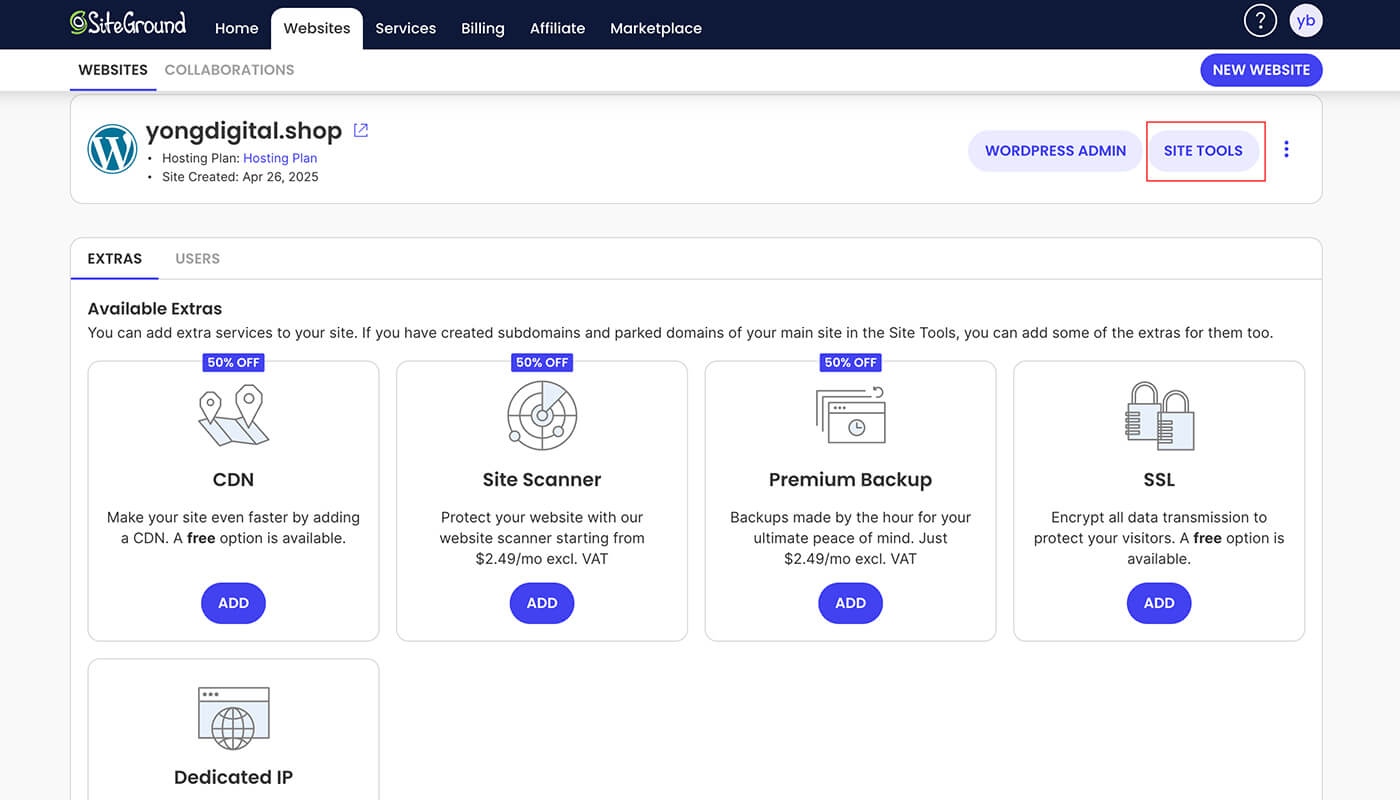1400x800 pixels.
Task: Click the Site Scanner card title
Action: click(542, 480)
